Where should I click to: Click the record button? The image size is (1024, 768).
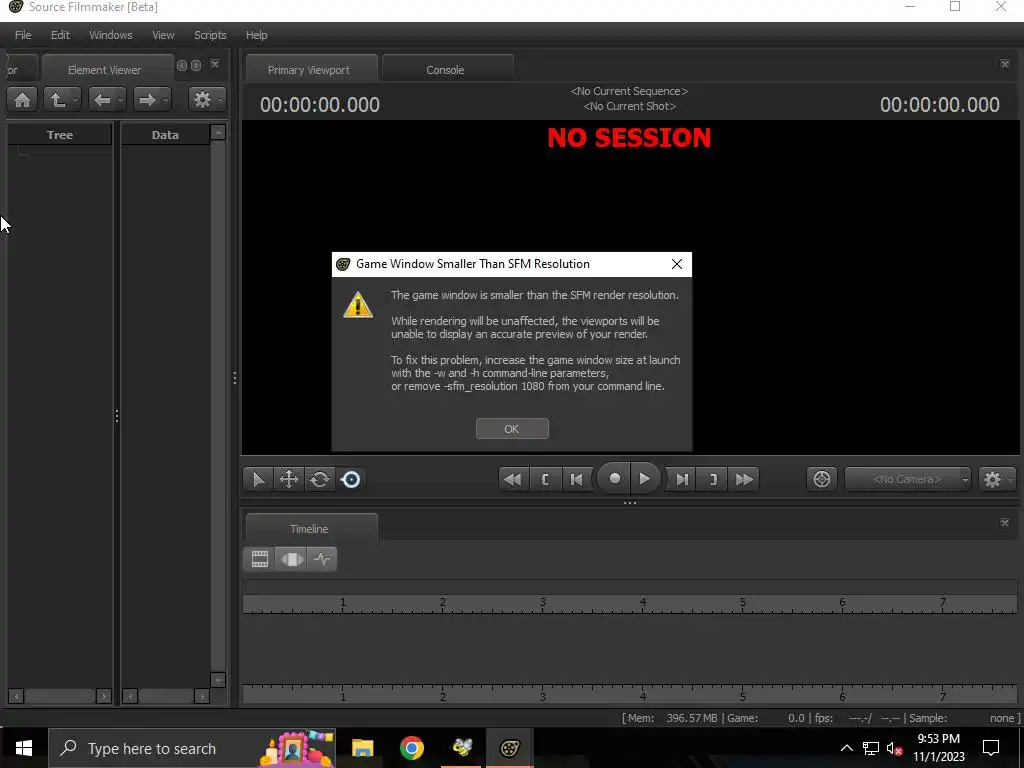614,479
